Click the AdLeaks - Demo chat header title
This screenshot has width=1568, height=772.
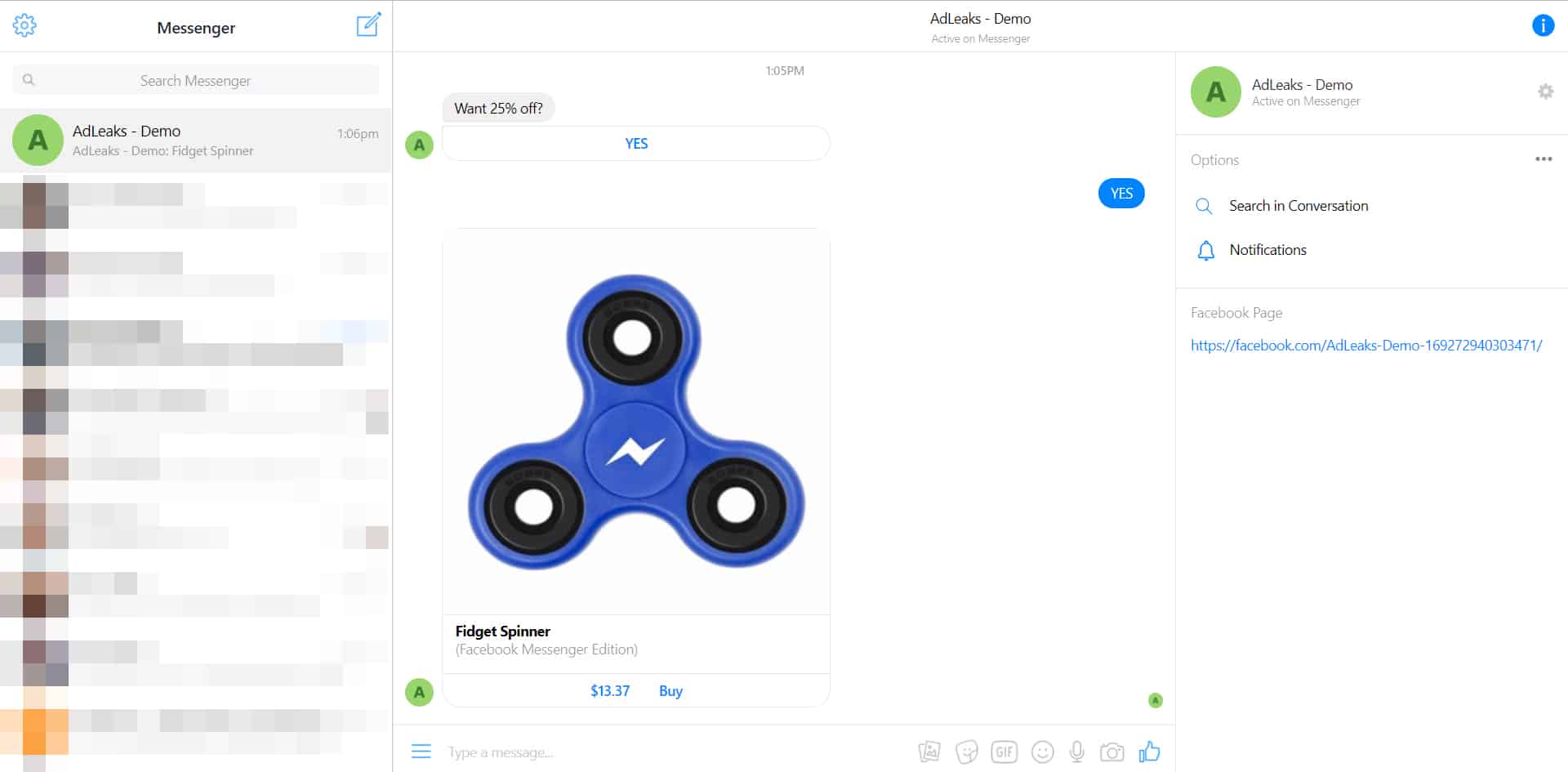[x=980, y=19]
